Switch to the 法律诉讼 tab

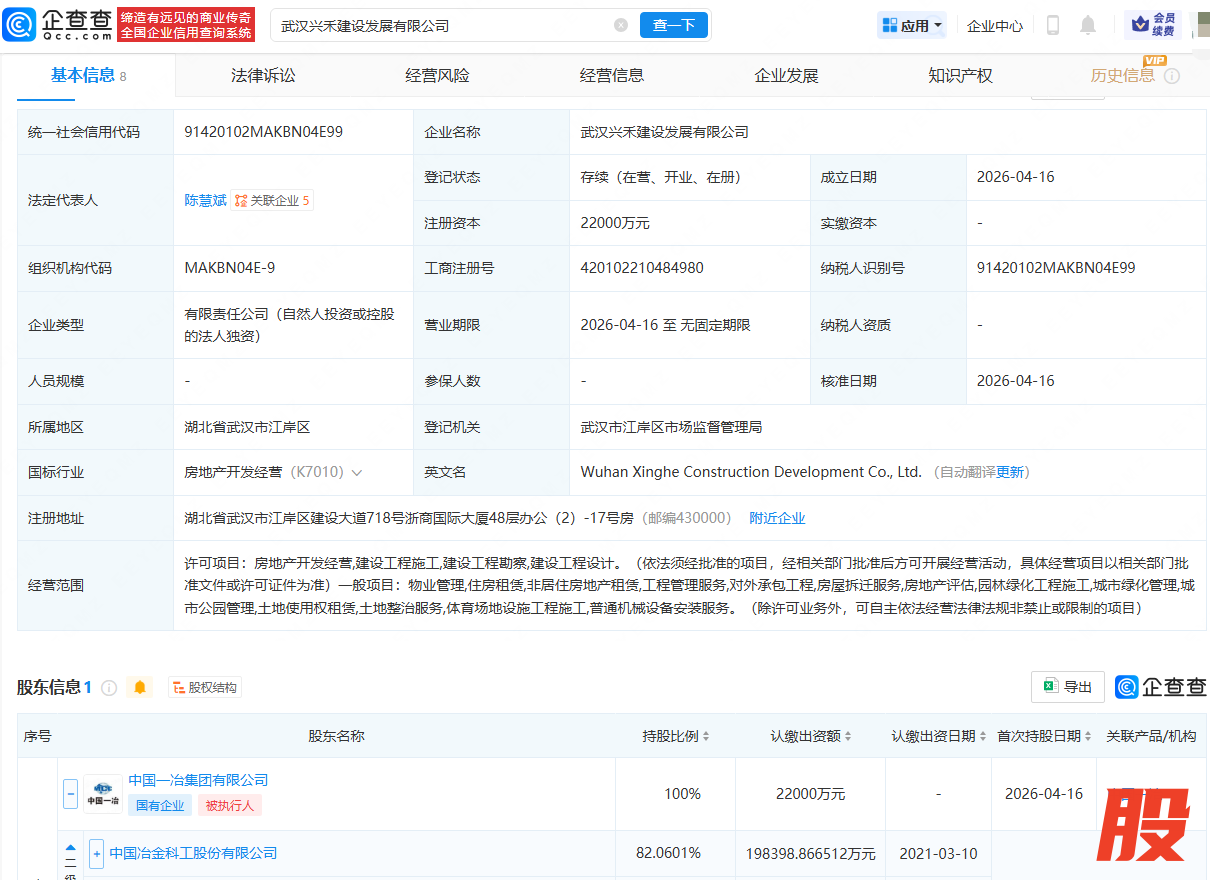coord(263,76)
